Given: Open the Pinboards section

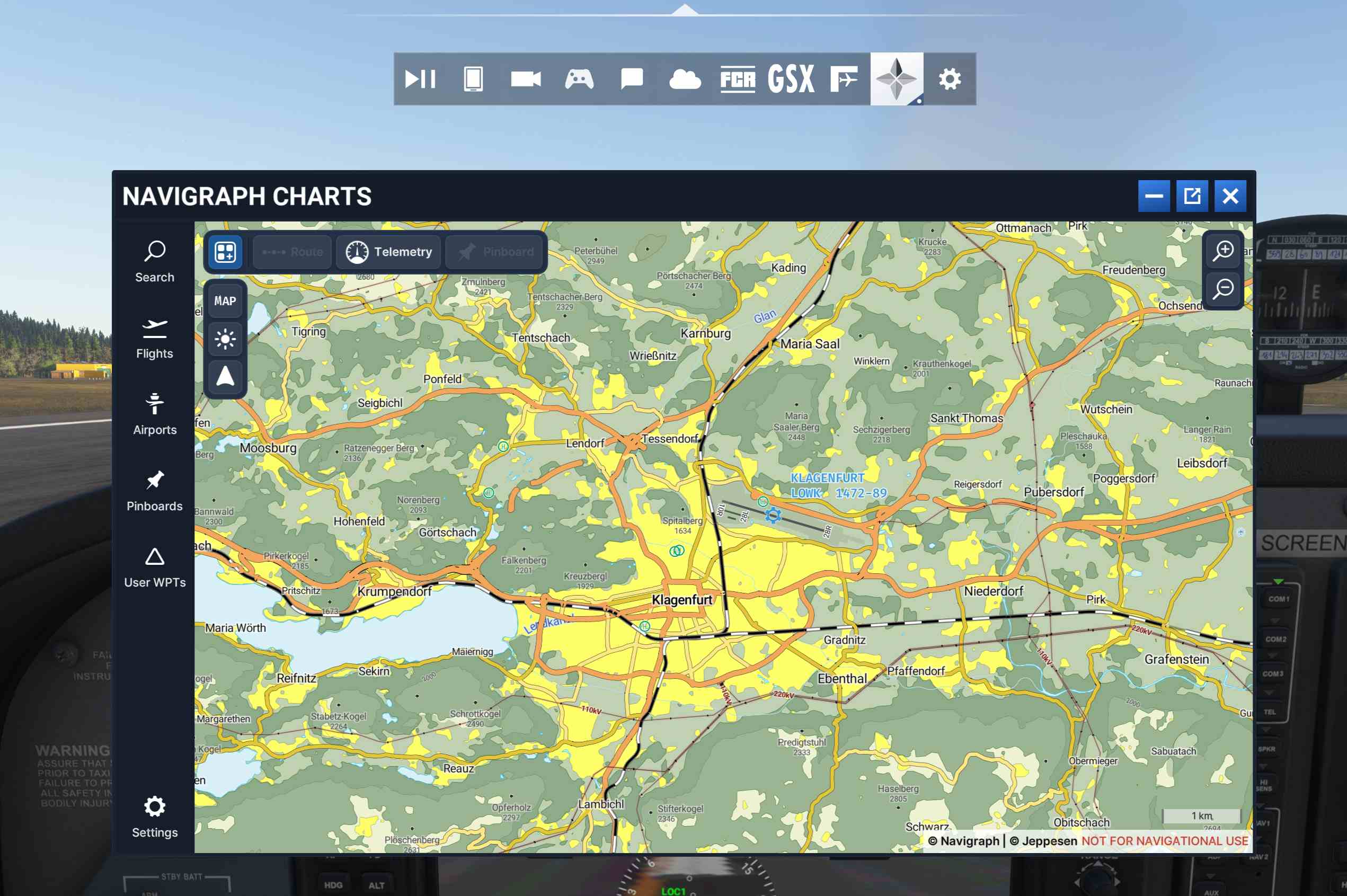Looking at the screenshot, I should (154, 489).
